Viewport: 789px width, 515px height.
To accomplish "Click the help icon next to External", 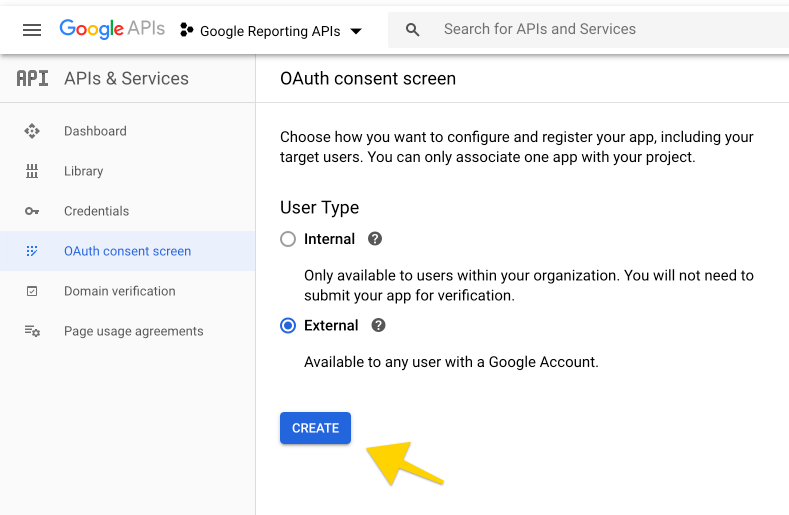I will tap(378, 325).
